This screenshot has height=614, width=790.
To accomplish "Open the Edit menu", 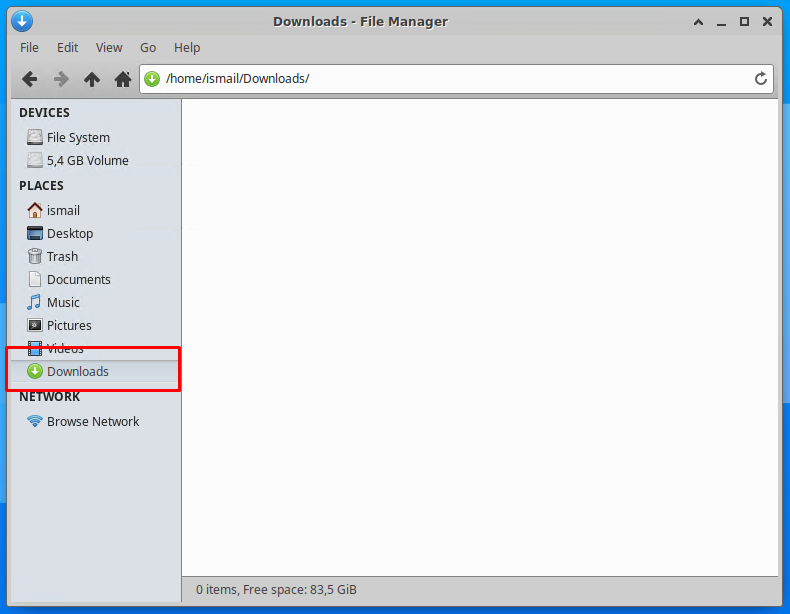I will pyautogui.click(x=68, y=47).
